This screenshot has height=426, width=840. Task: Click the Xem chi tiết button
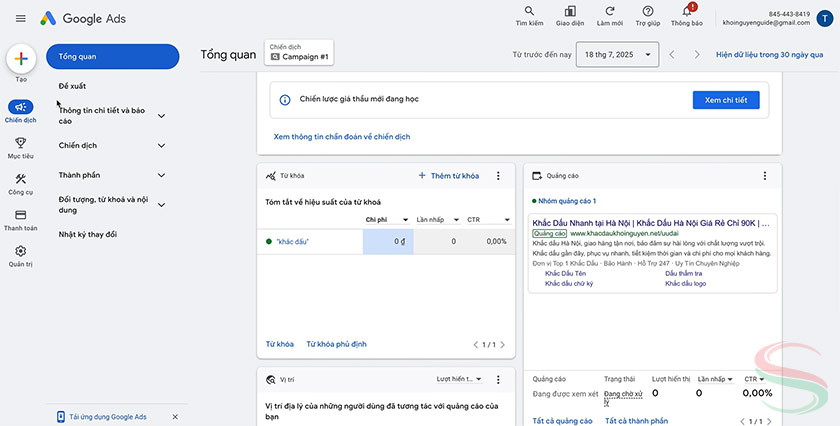coord(725,100)
